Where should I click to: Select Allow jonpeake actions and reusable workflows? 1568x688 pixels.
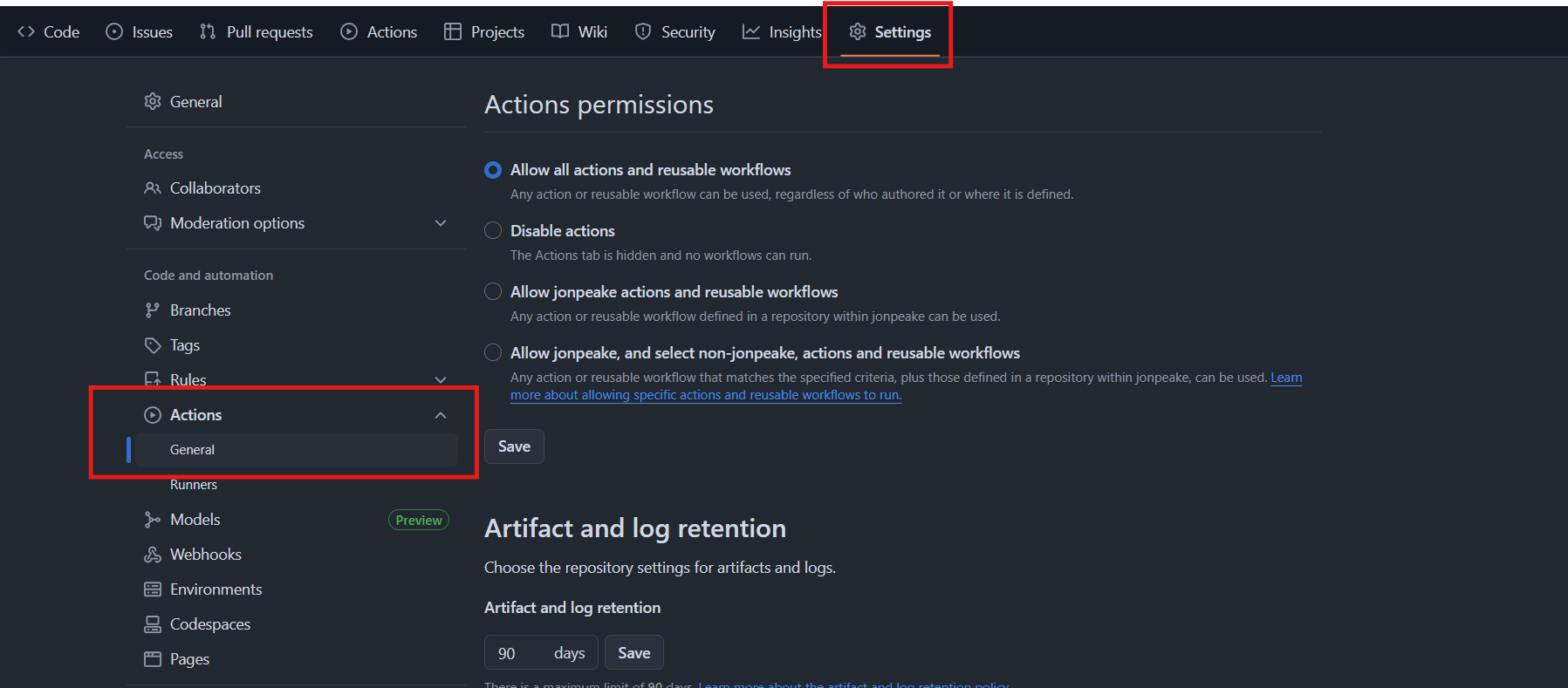pyautogui.click(x=493, y=292)
